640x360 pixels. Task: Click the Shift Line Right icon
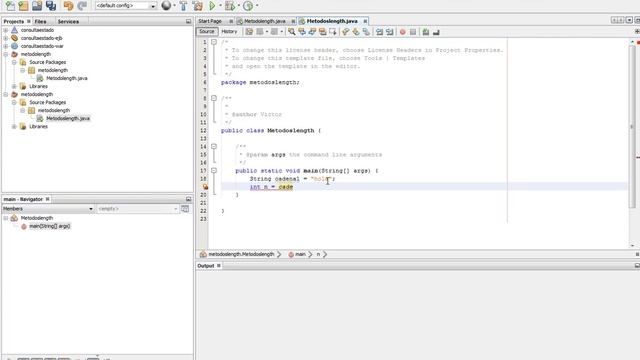point(389,32)
